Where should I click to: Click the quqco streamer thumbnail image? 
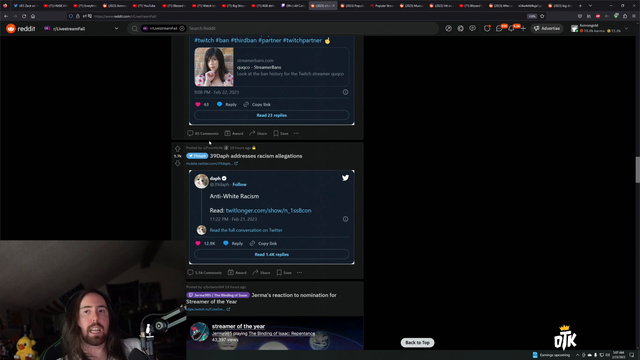[214, 67]
